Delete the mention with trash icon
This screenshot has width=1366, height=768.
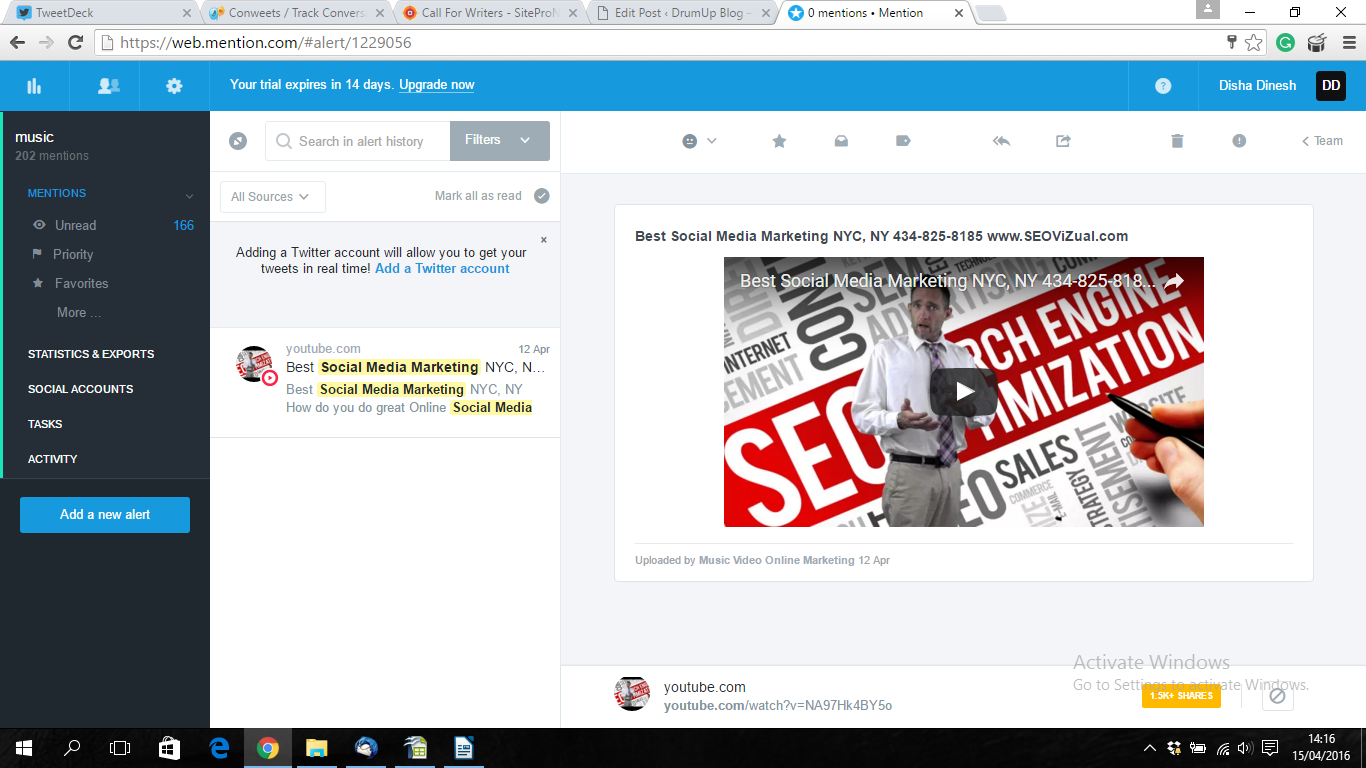[1177, 141]
